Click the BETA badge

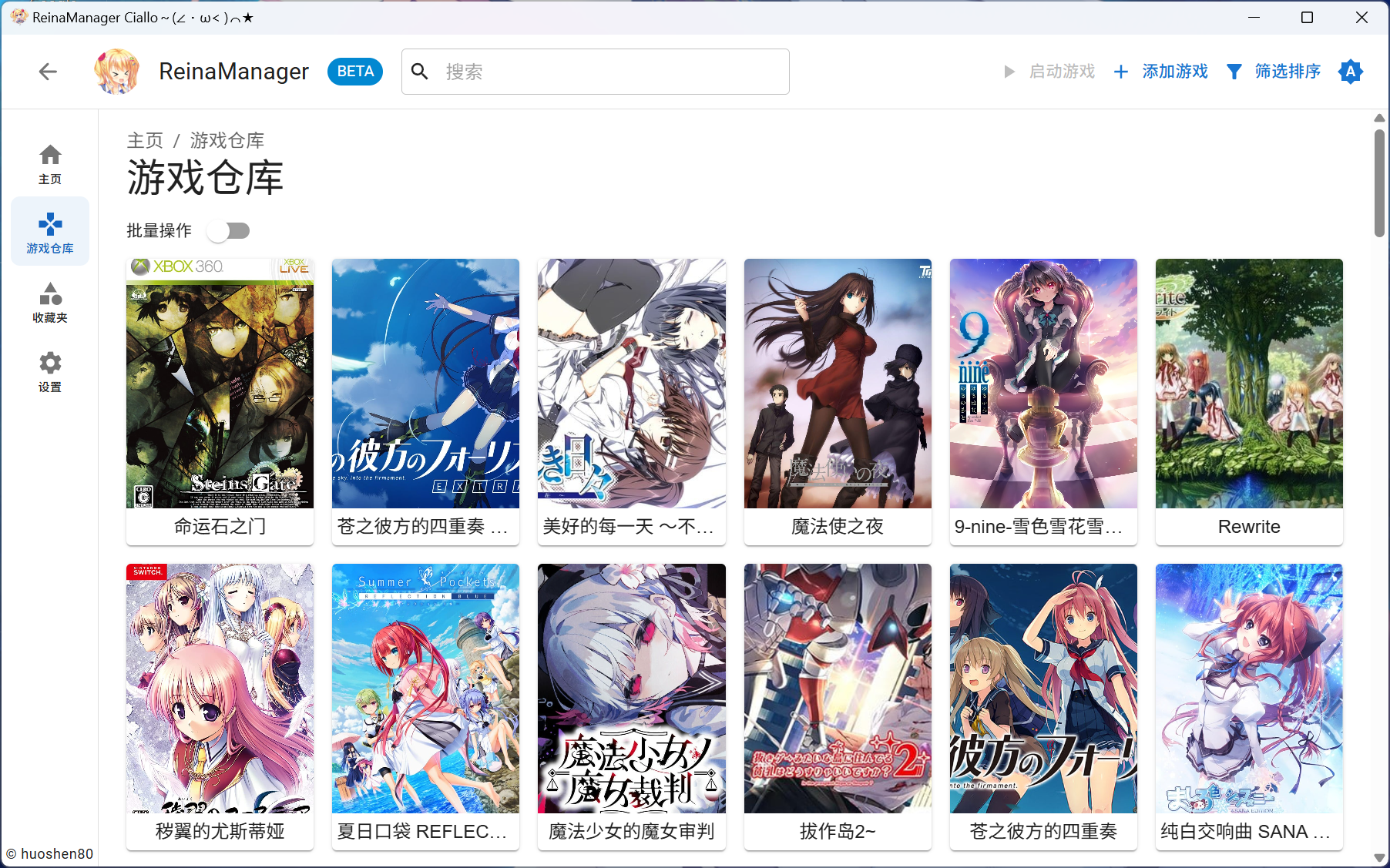pyautogui.click(x=355, y=72)
